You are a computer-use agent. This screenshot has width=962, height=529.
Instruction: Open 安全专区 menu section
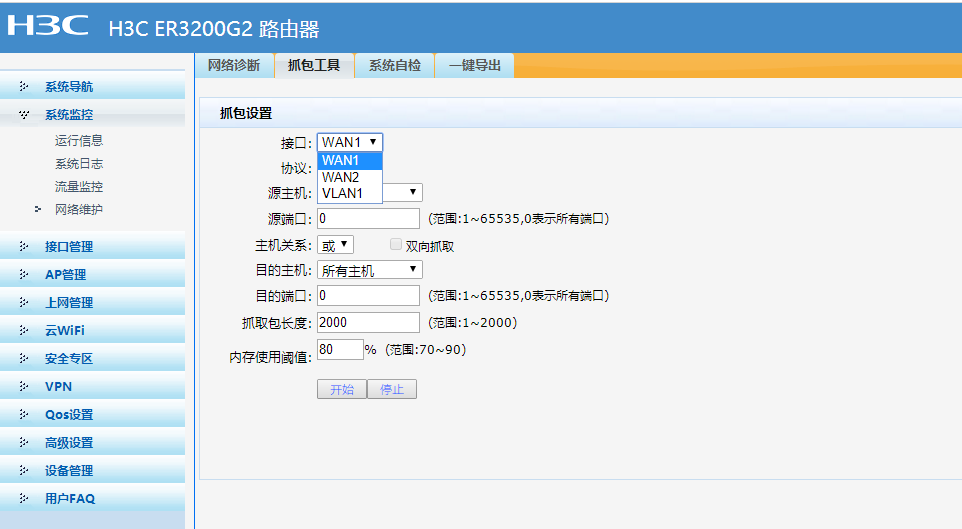click(x=92, y=358)
